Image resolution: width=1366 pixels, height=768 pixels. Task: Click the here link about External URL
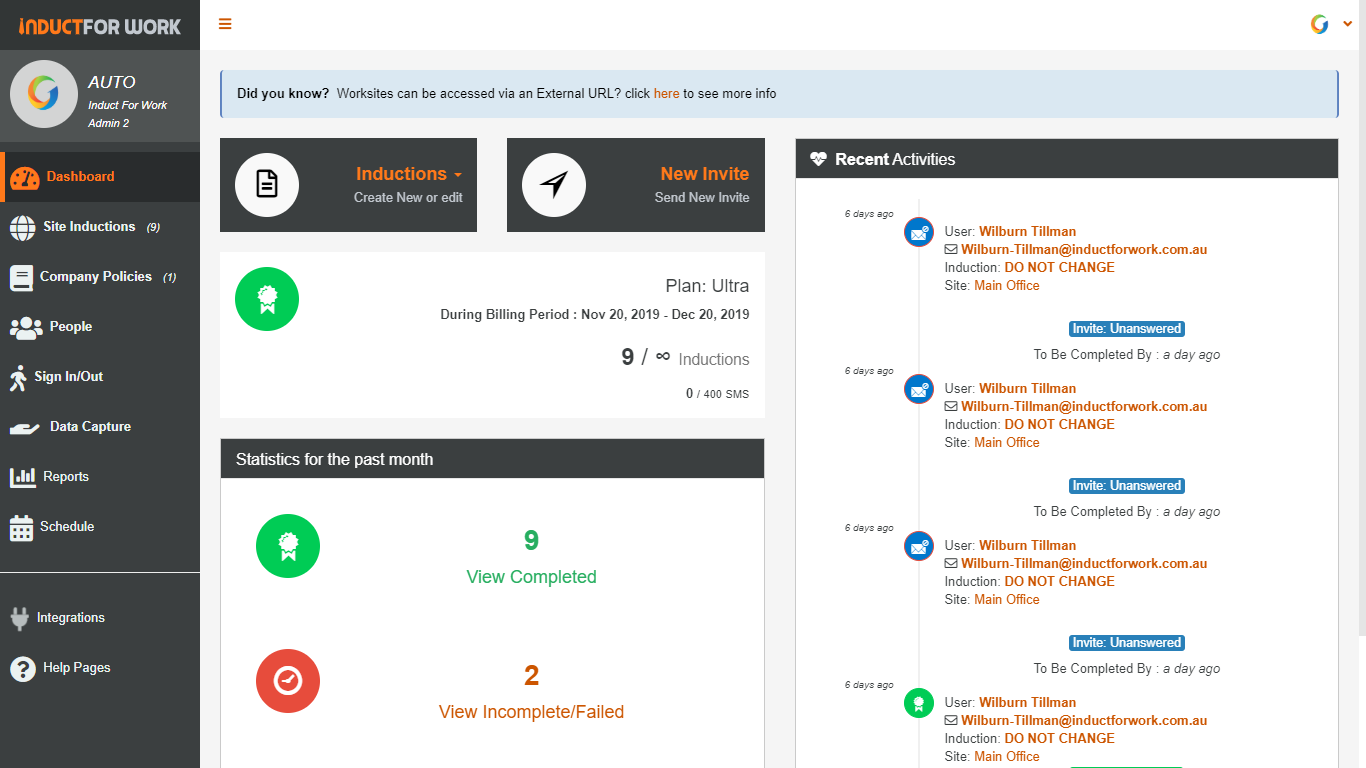pyautogui.click(x=666, y=93)
